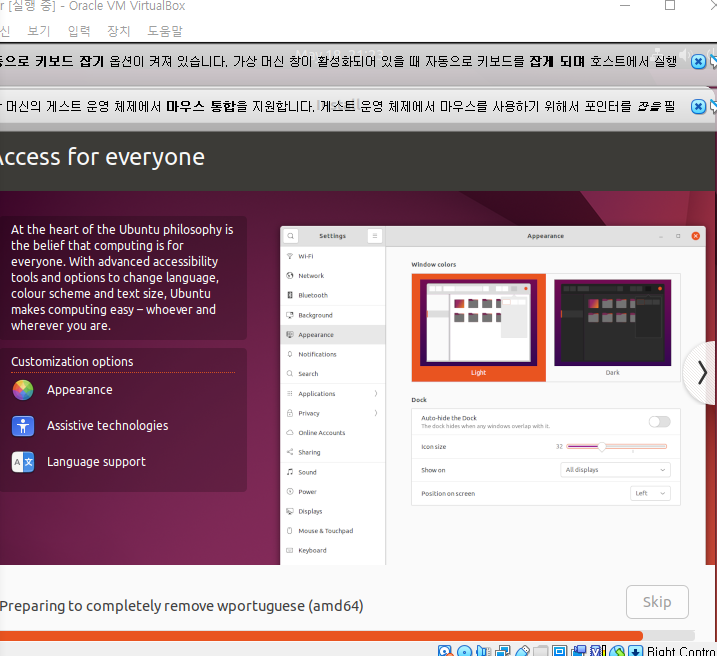Select Wi-Fi in the Settings sidebar
Image resolution: width=717 pixels, height=656 pixels.
(332, 256)
